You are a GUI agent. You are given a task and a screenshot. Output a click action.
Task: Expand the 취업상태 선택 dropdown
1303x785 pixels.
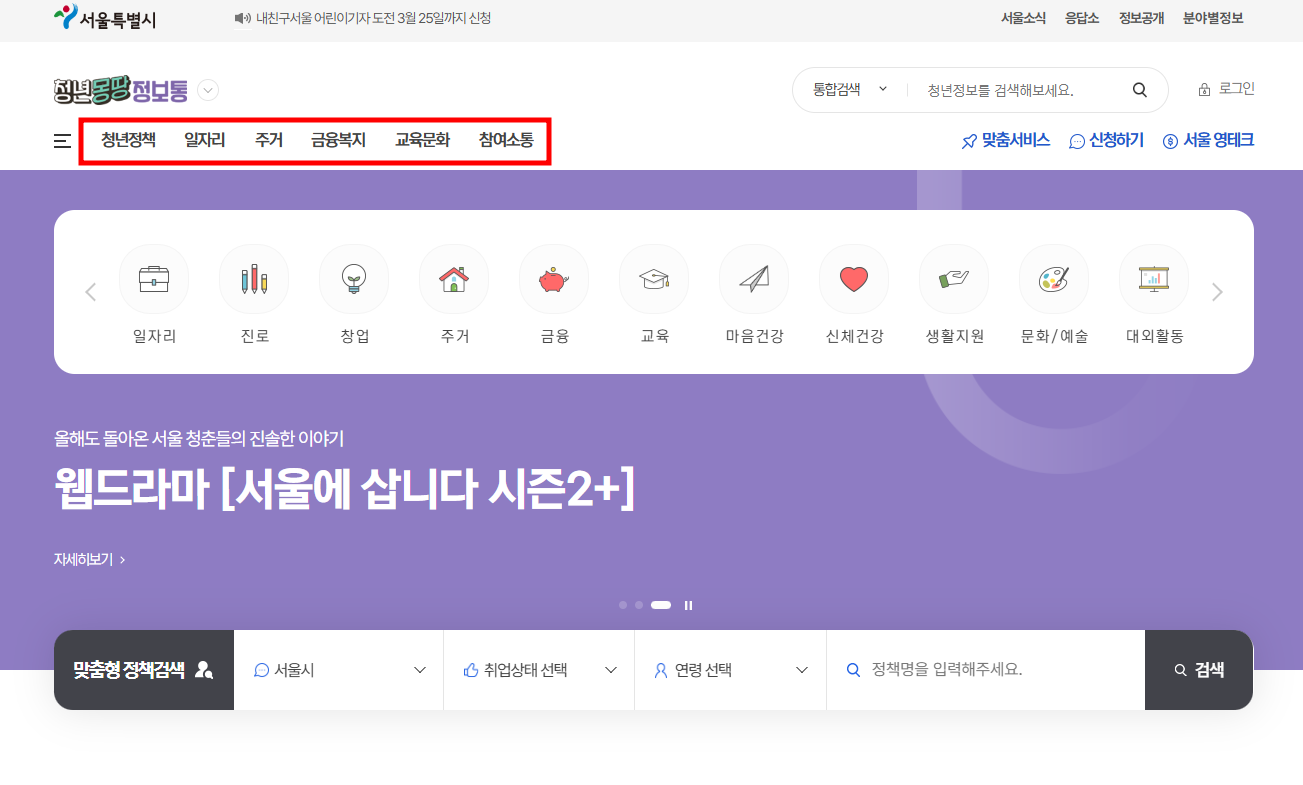[x=539, y=670]
